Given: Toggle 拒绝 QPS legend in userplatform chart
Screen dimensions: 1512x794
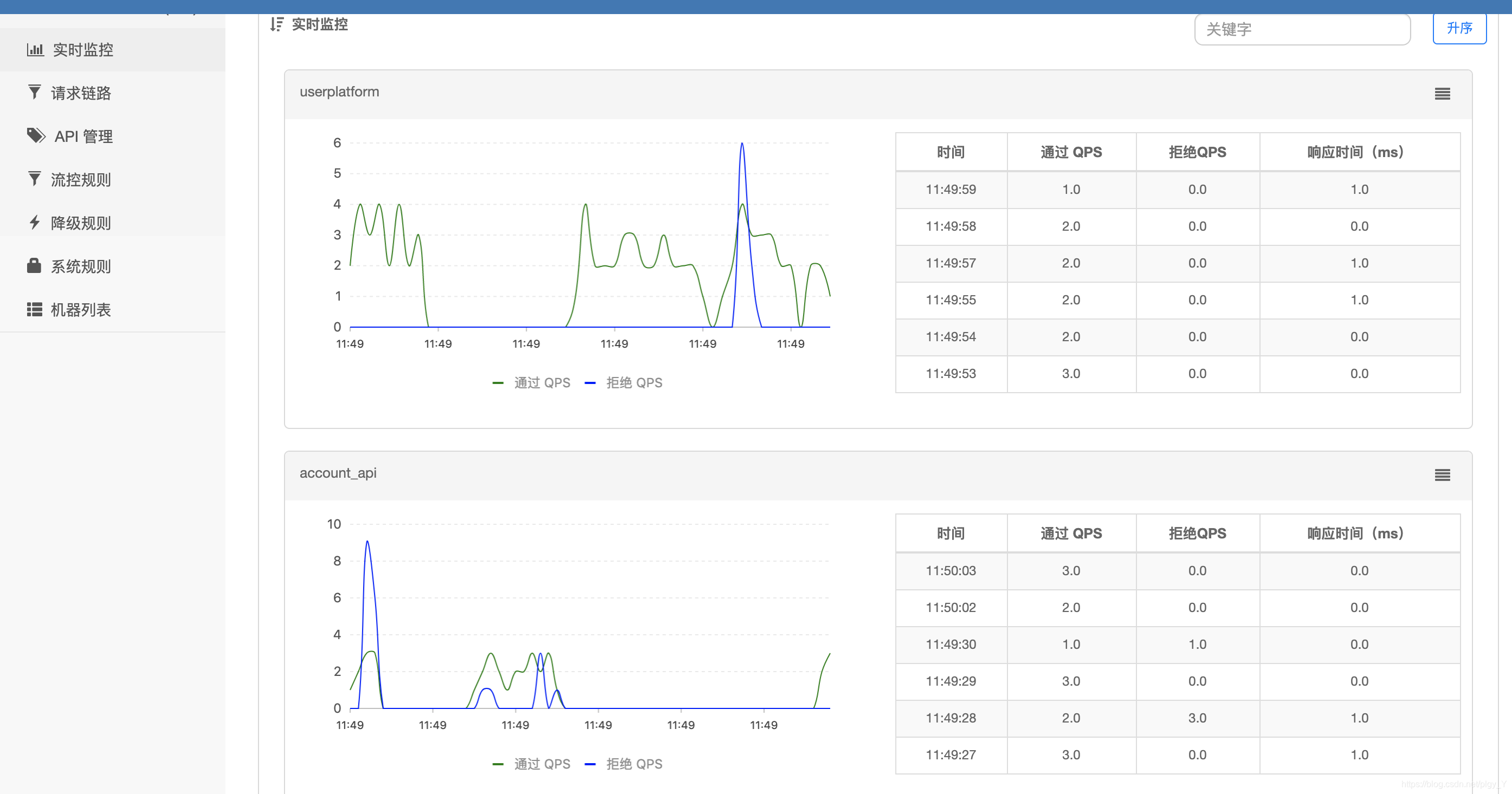Looking at the screenshot, I should tap(623, 383).
